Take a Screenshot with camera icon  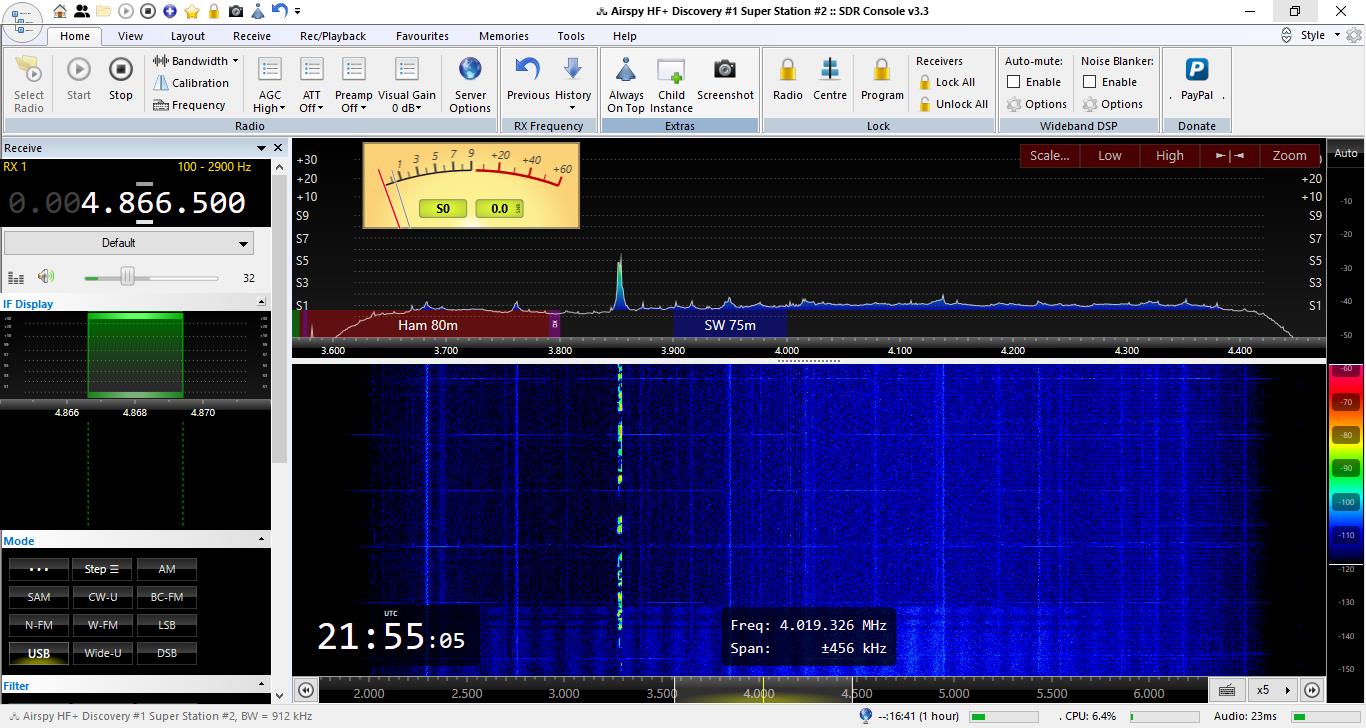pos(725,71)
